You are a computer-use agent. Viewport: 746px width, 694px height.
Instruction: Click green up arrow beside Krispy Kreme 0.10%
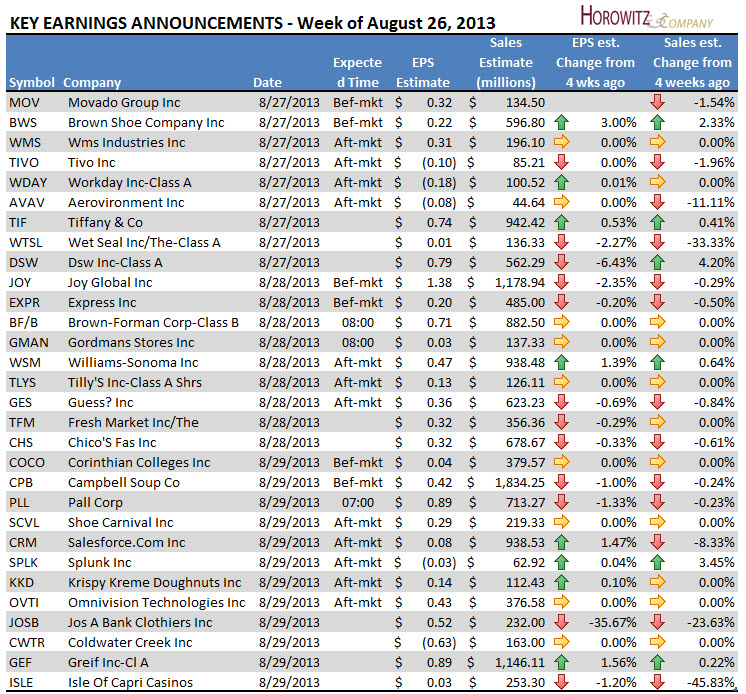[x=561, y=582]
